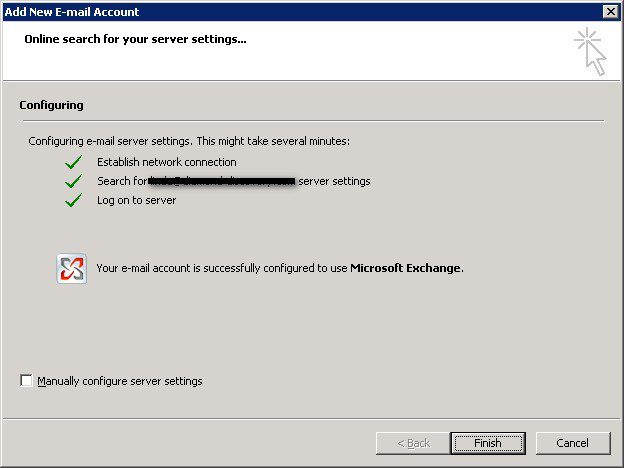Click the blacked-out e-mail address
The height and width of the screenshot is (468, 624).
click(x=222, y=181)
